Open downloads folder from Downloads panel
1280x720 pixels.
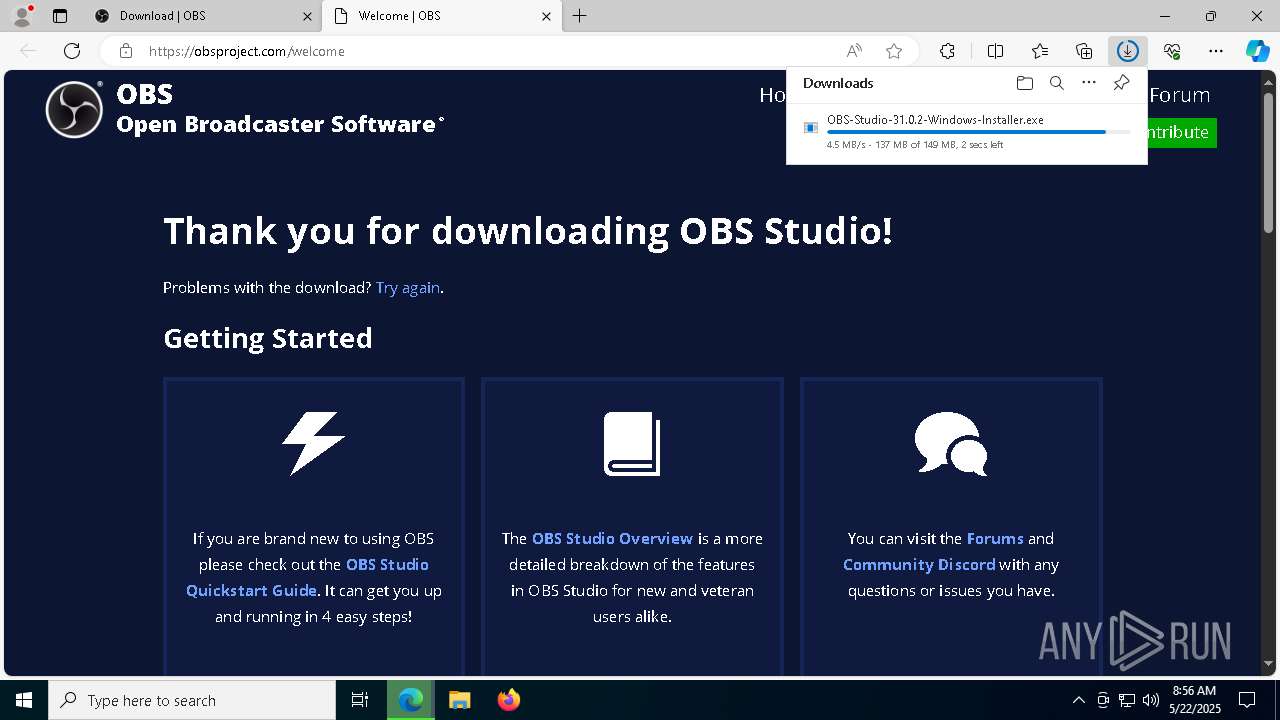1024,83
